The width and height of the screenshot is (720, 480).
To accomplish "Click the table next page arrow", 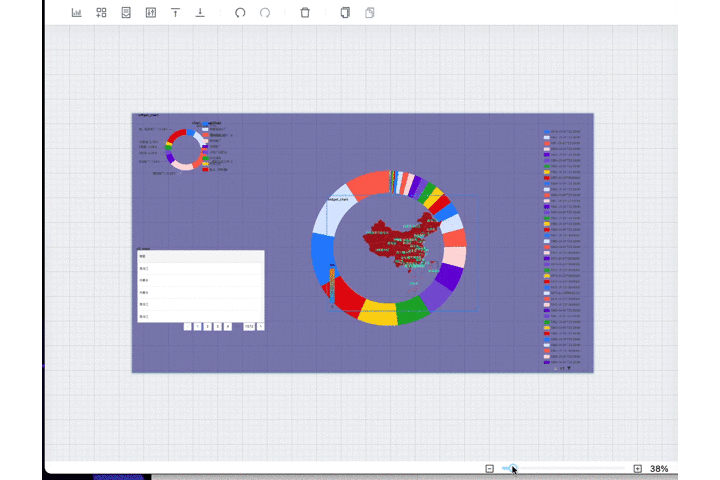I will pyautogui.click(x=260, y=327).
